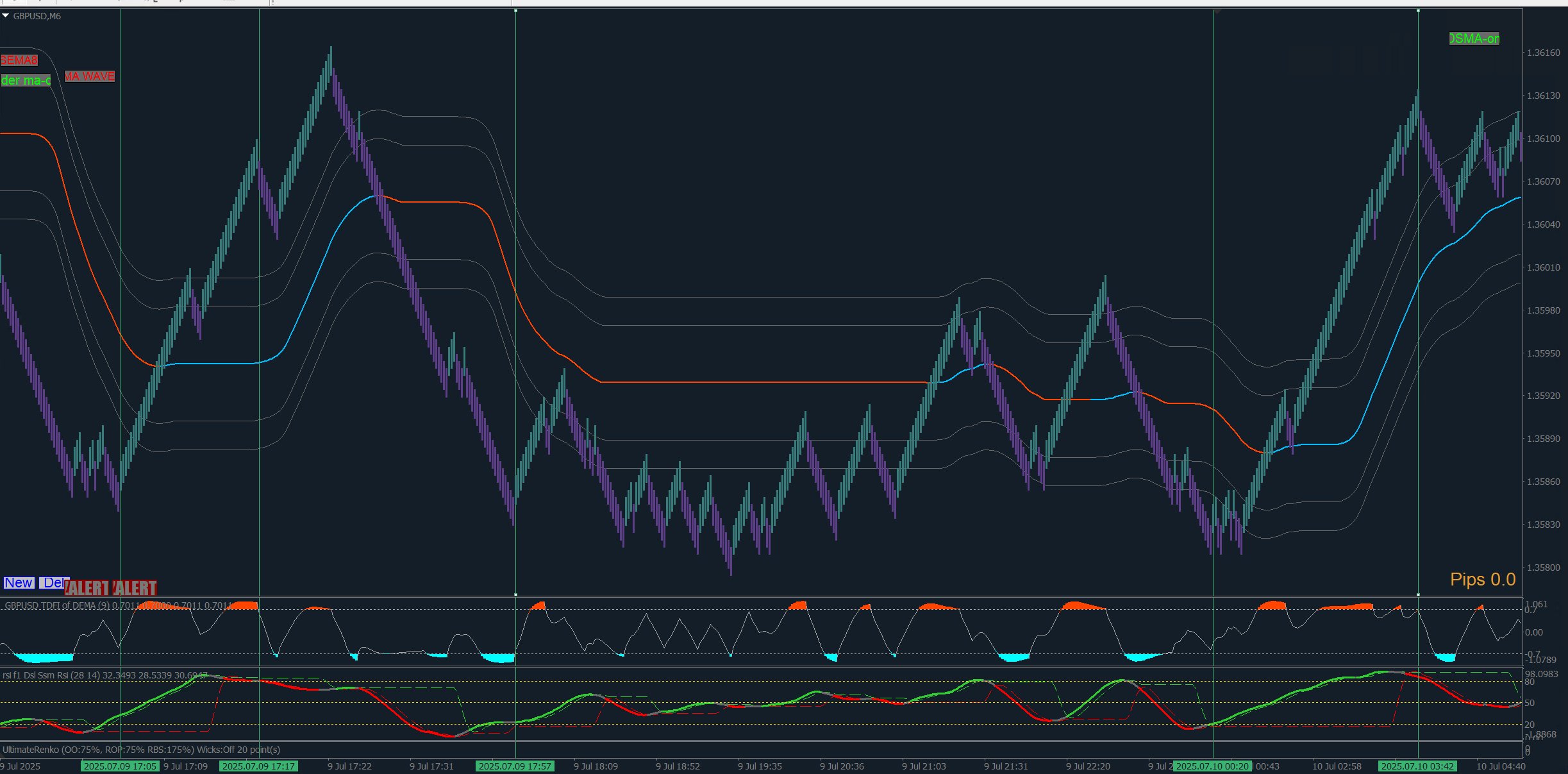The image size is (1568, 774).
Task: Toggle the red SEMA8 indicator button
Action: [x=19, y=60]
